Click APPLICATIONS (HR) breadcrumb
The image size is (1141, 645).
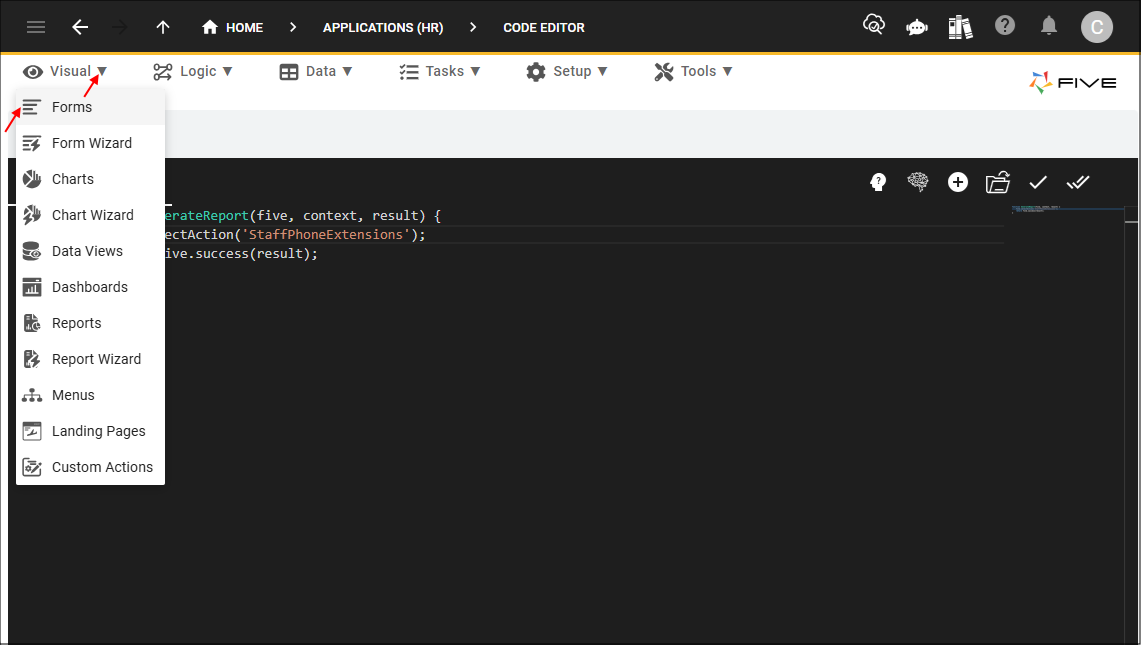click(x=383, y=27)
